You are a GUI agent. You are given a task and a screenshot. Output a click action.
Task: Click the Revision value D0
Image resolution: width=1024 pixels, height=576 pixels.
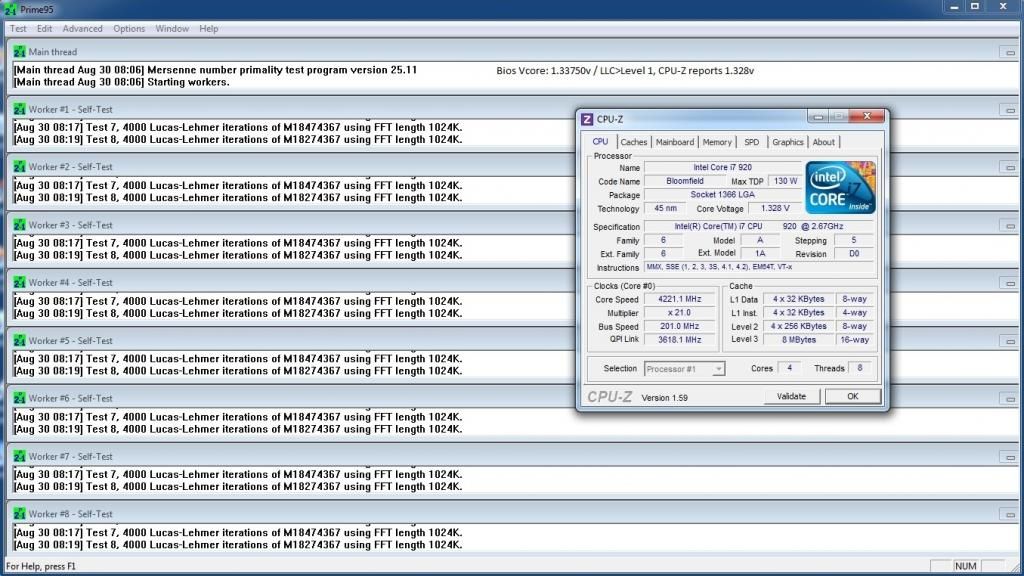pyautogui.click(x=854, y=253)
